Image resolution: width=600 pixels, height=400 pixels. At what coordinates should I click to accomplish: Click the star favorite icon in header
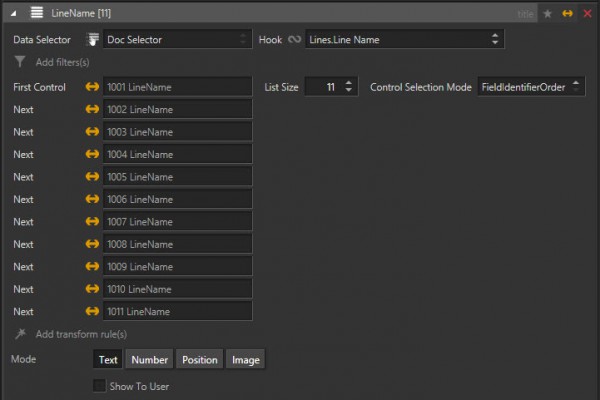pos(547,14)
